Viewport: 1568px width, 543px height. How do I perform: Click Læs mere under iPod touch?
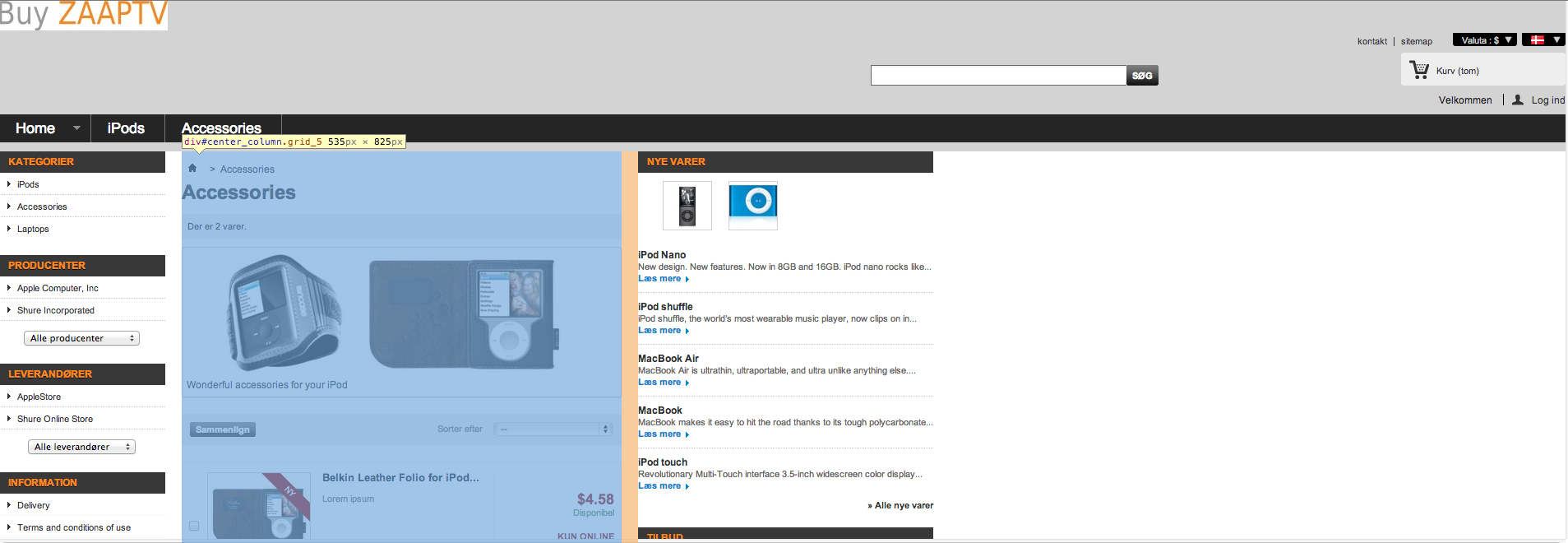(x=664, y=486)
